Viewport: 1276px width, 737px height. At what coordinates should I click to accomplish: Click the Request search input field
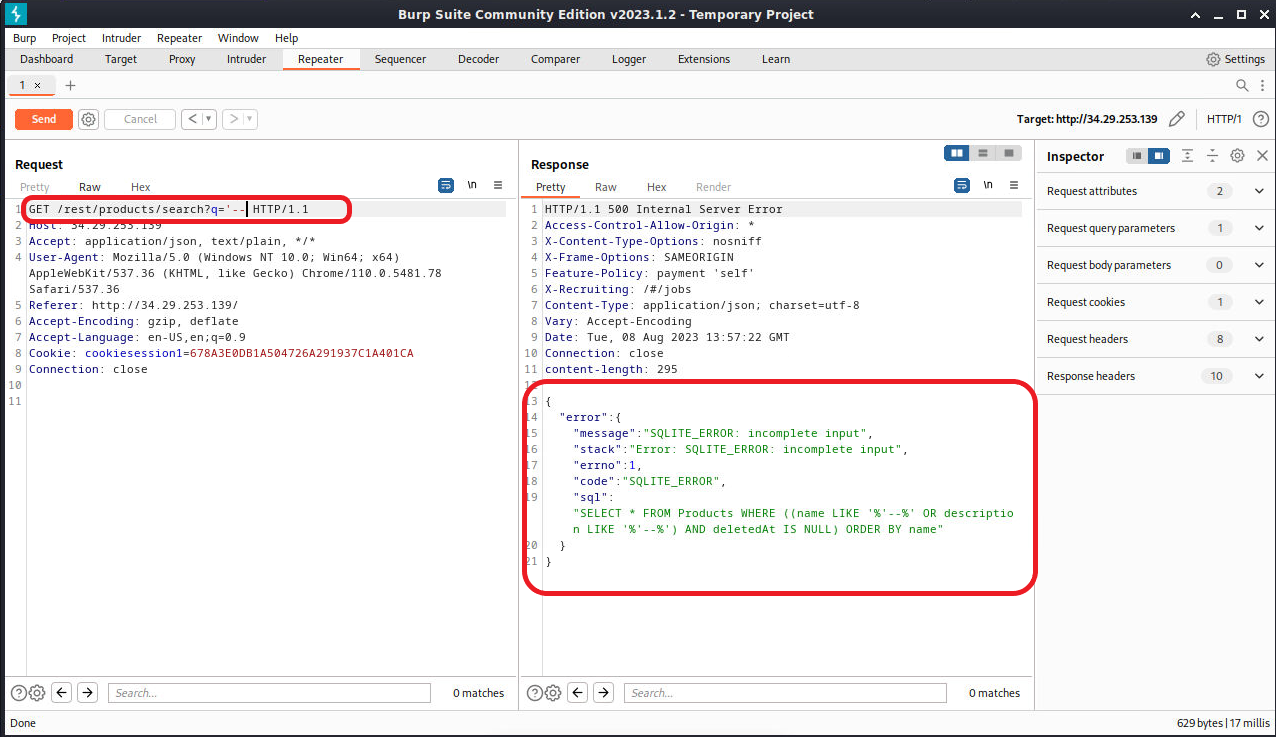click(269, 693)
